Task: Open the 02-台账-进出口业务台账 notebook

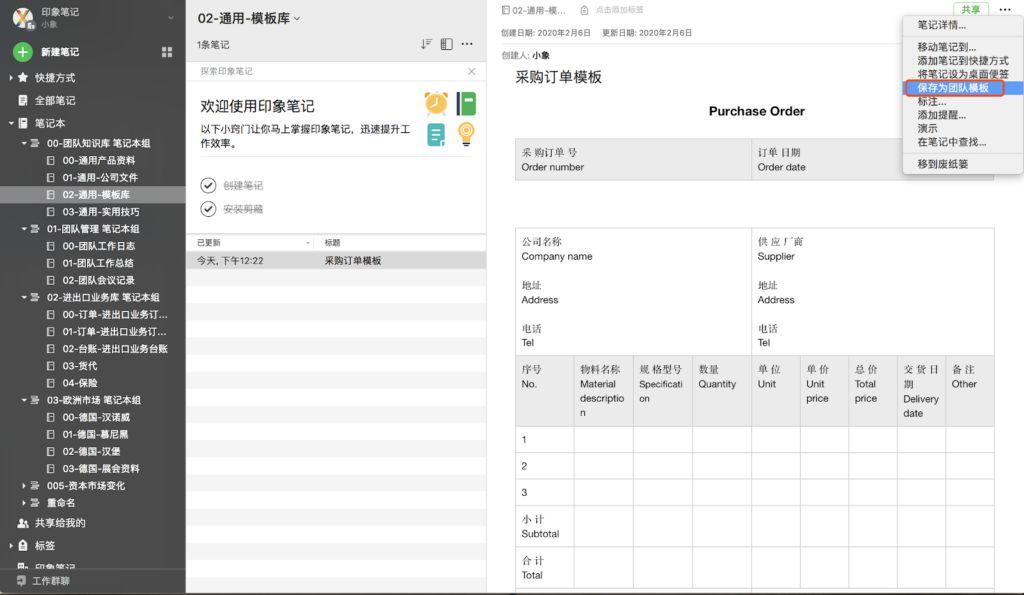Action: click(x=115, y=349)
